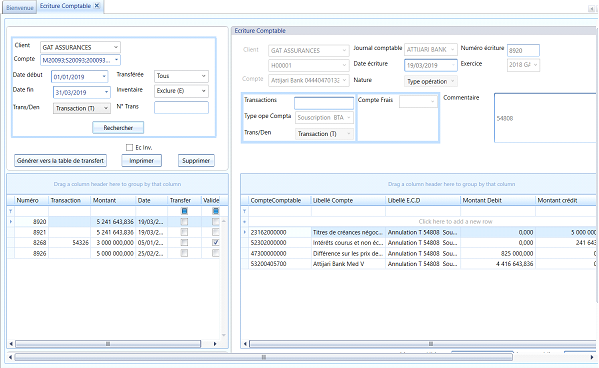Viewport: 599px width, 368px height.
Task: Click left grid scroll right arrow
Action: 215,344
